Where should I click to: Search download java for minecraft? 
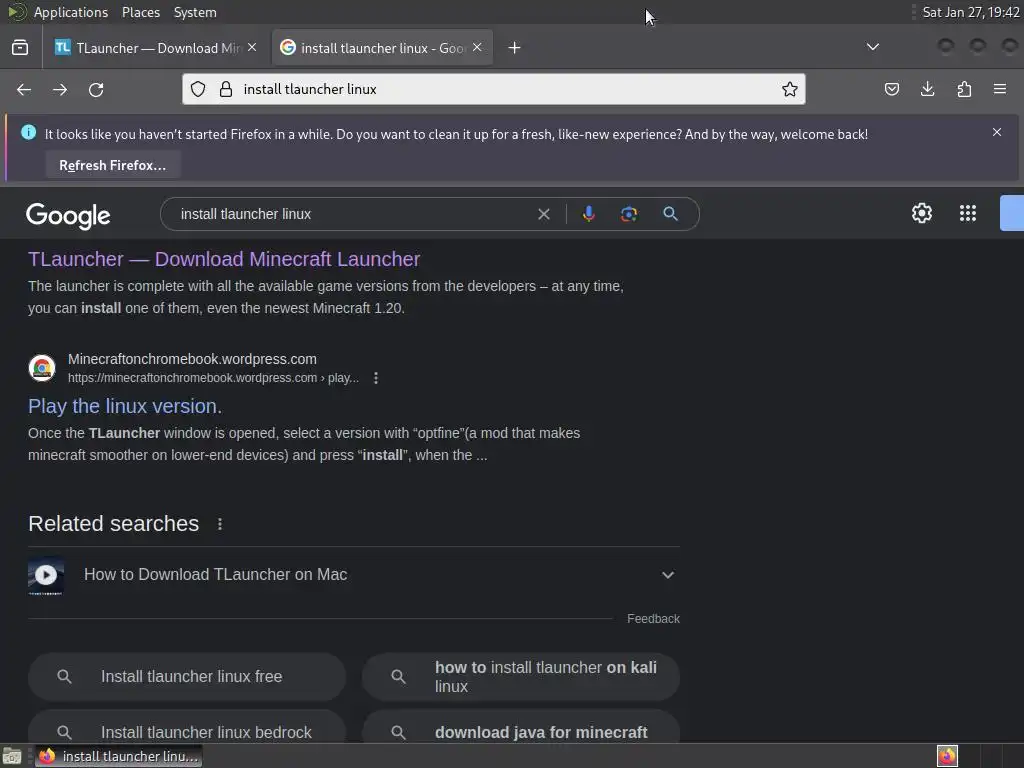click(x=520, y=726)
